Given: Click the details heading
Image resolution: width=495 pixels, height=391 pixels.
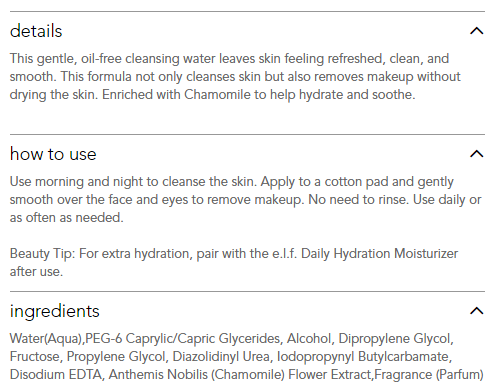Looking at the screenshot, I should click(36, 31).
